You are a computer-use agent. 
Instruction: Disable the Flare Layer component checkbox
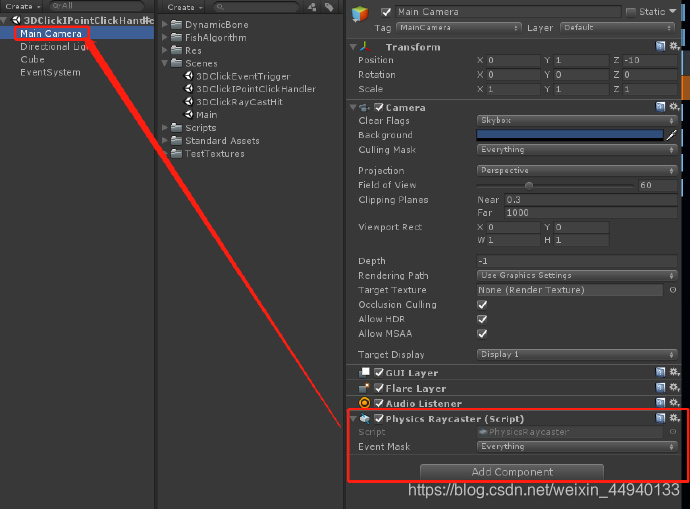coord(378,388)
